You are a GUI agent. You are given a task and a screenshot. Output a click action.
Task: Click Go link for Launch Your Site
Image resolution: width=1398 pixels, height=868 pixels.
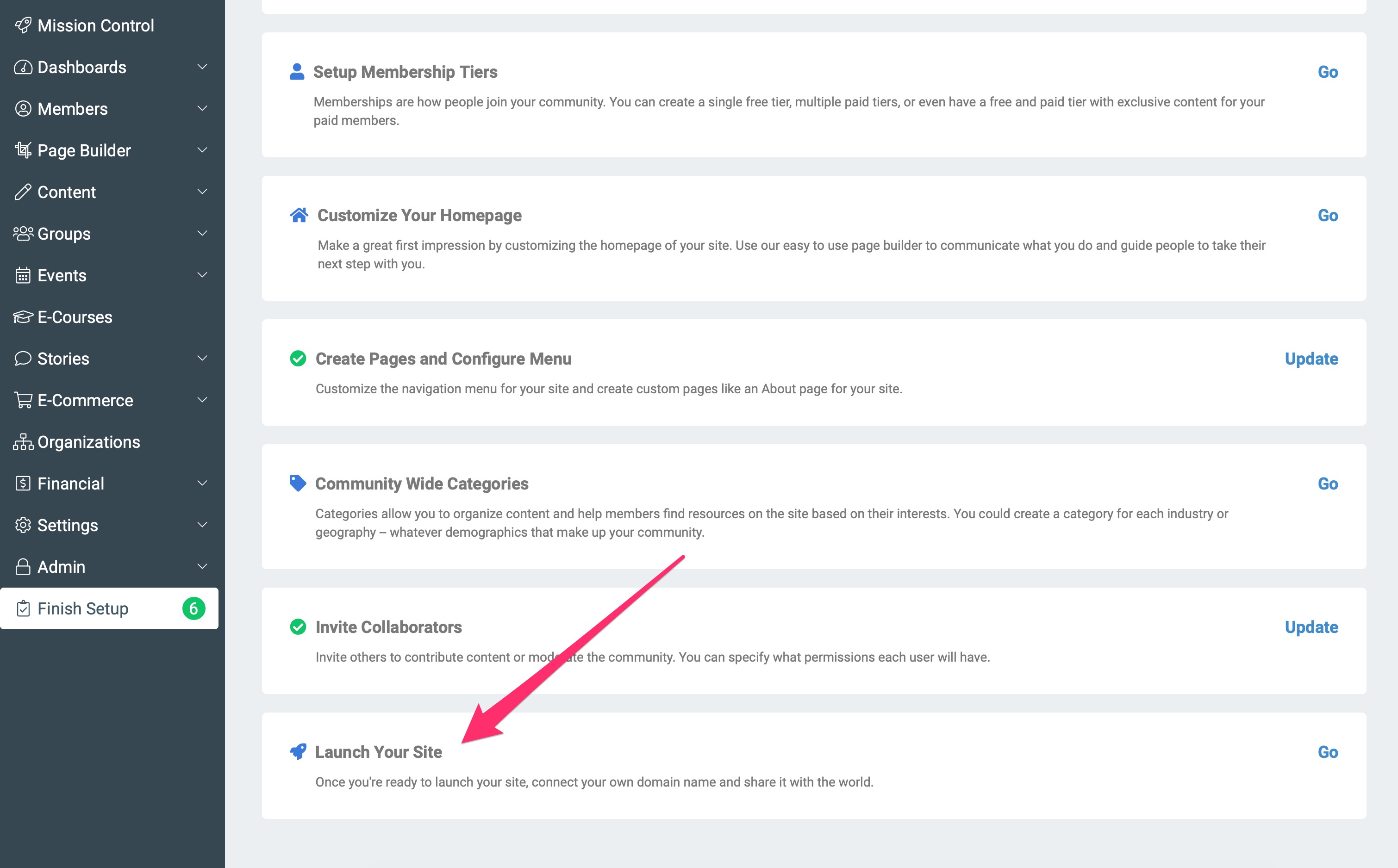tap(1327, 752)
